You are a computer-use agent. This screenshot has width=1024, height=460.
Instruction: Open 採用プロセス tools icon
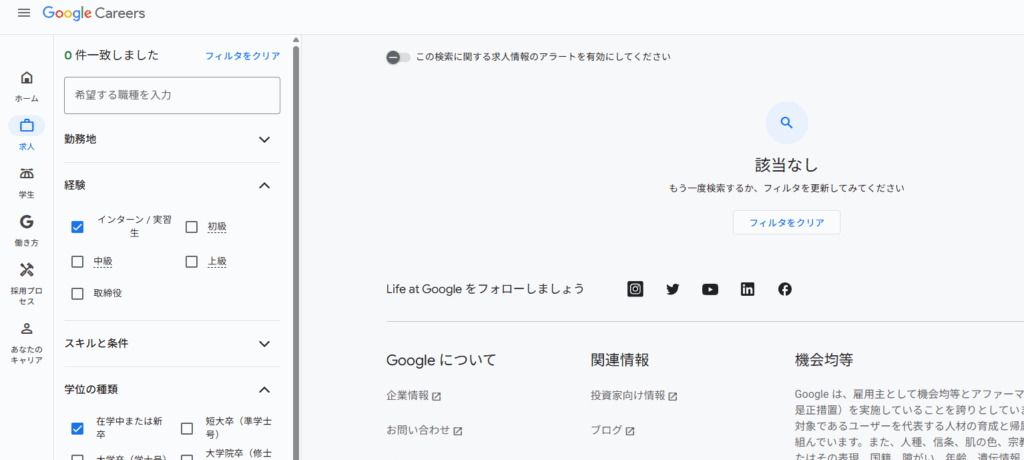tap(27, 270)
